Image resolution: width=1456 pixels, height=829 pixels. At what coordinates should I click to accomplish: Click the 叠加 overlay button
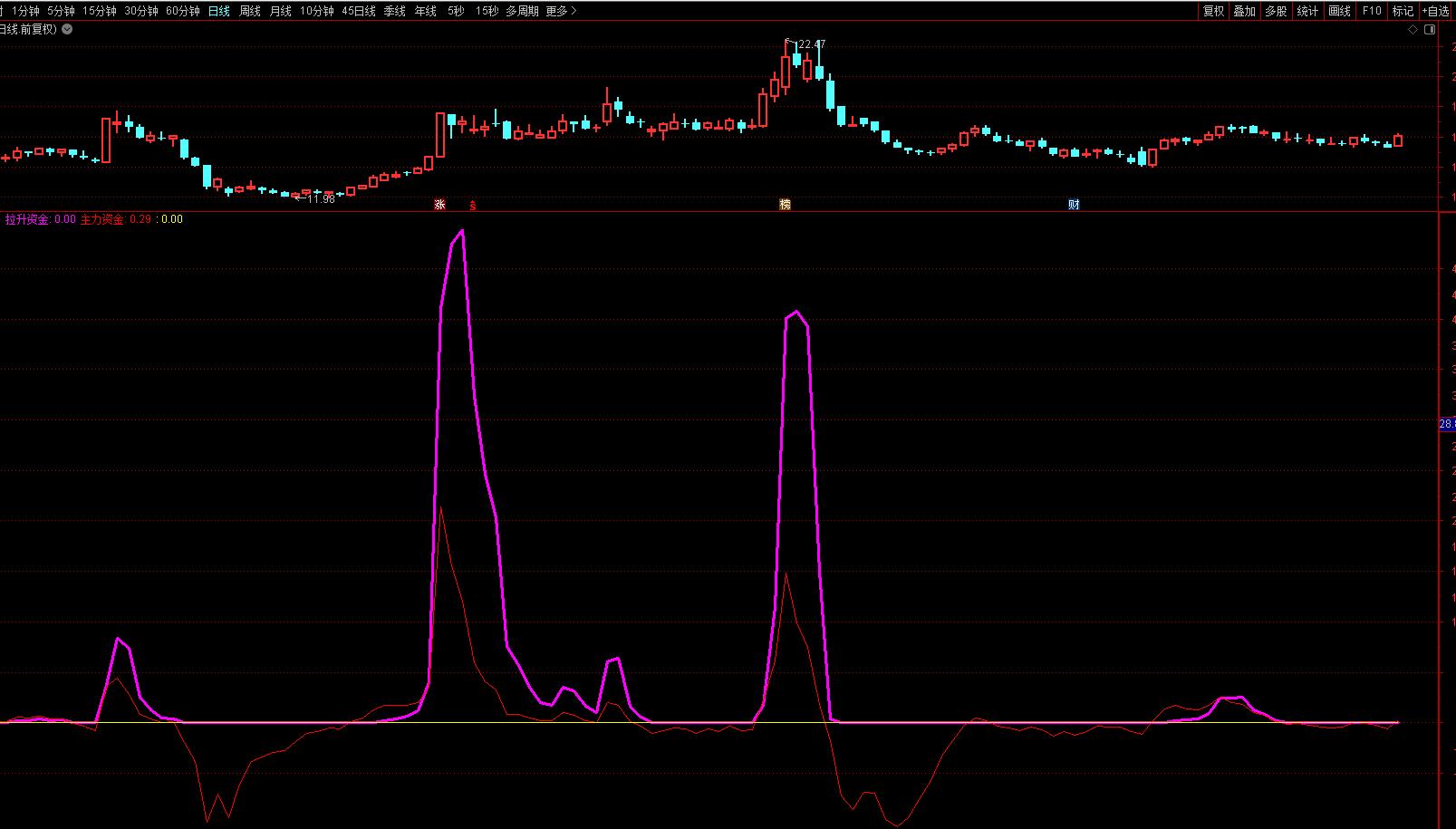[x=1244, y=11]
